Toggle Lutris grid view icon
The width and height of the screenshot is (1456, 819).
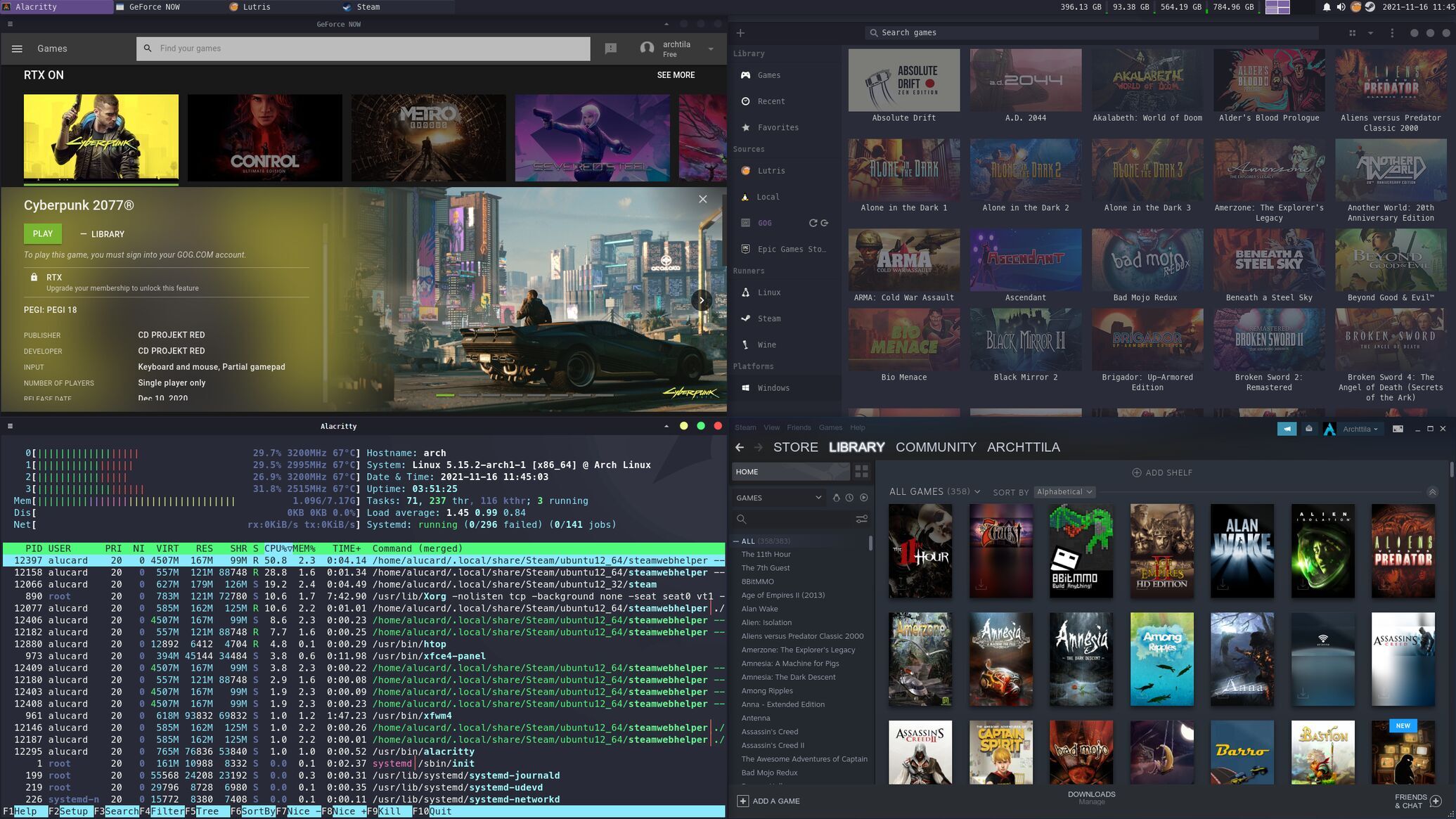coord(1352,33)
